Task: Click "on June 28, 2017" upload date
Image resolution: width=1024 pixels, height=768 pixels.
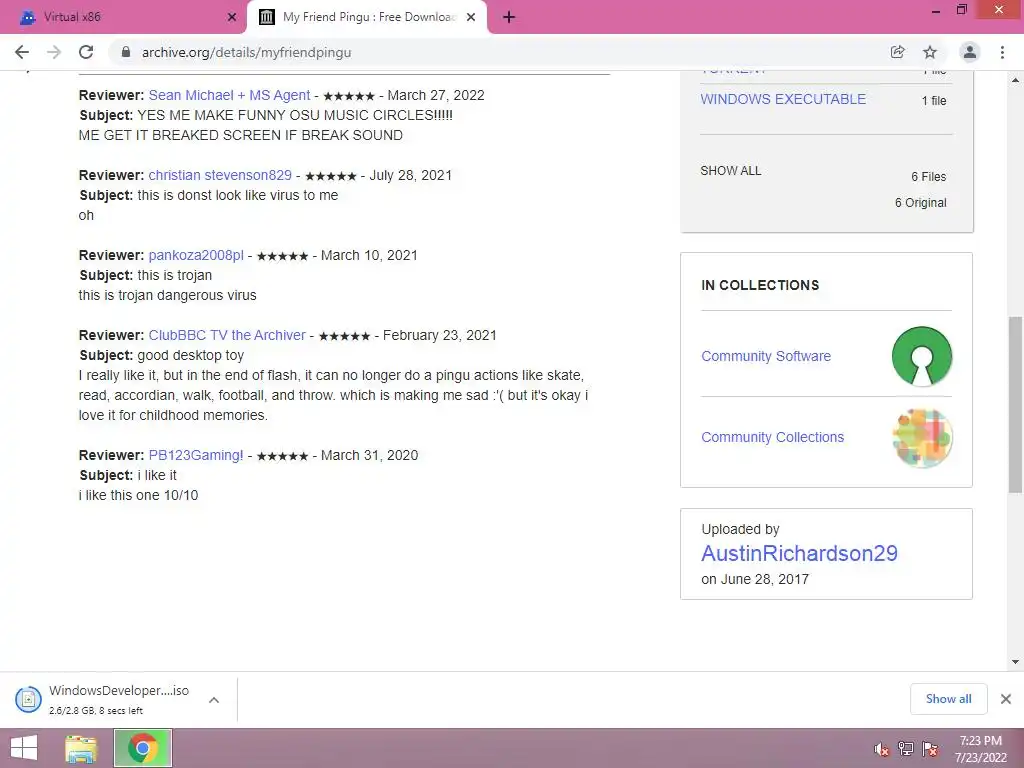Action: coord(755,579)
